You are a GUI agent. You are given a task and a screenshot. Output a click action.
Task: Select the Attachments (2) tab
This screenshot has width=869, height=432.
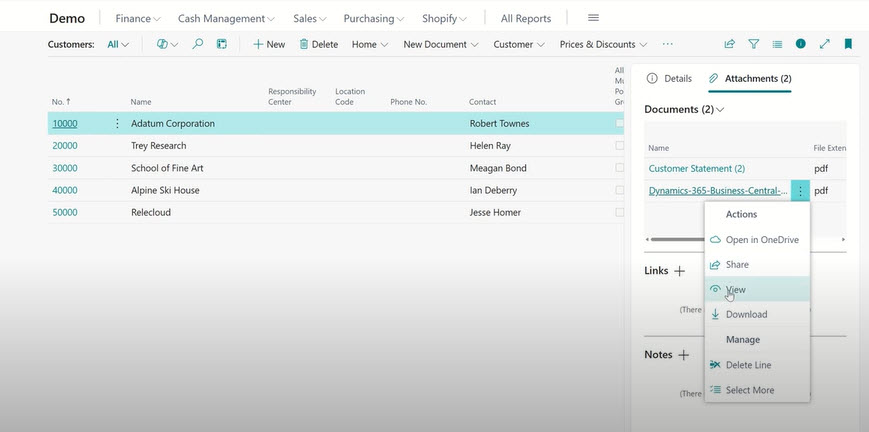[x=750, y=78]
